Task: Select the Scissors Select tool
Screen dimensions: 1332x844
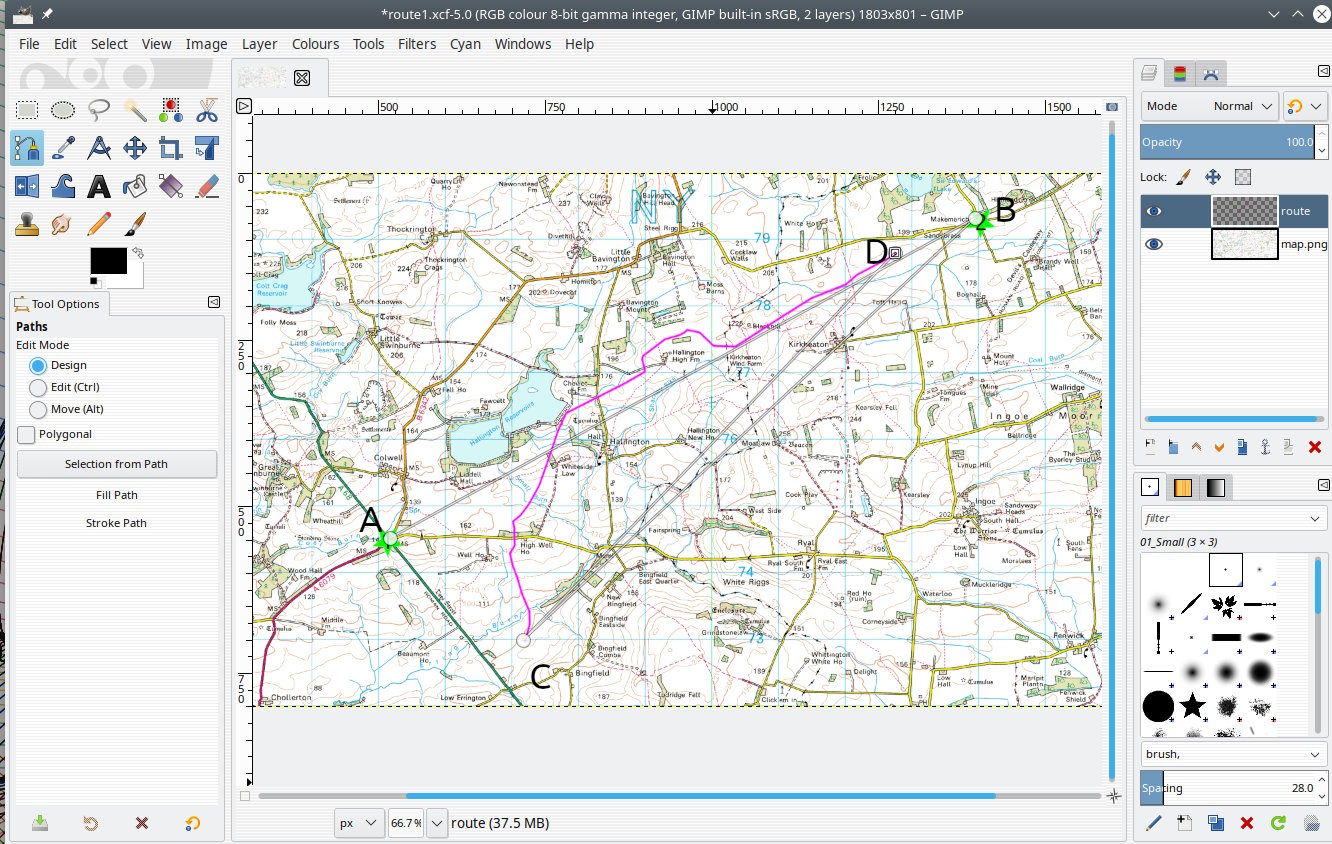Action: click(207, 110)
